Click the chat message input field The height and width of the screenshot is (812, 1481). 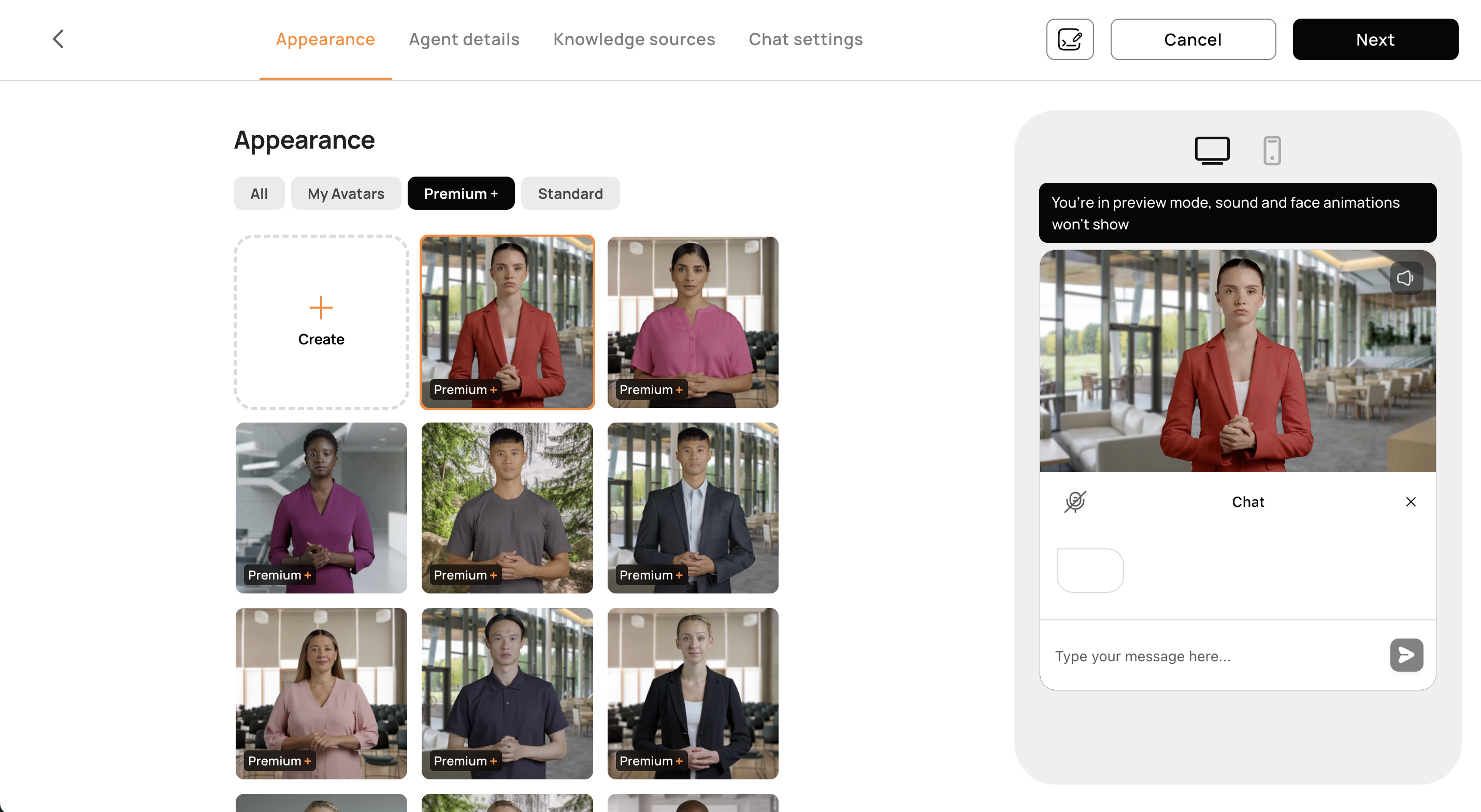[x=1213, y=656]
